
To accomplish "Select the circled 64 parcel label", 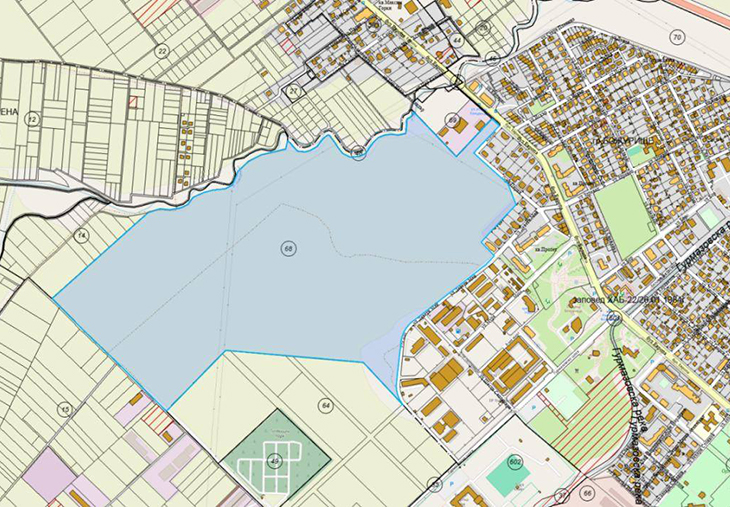I will click(326, 405).
